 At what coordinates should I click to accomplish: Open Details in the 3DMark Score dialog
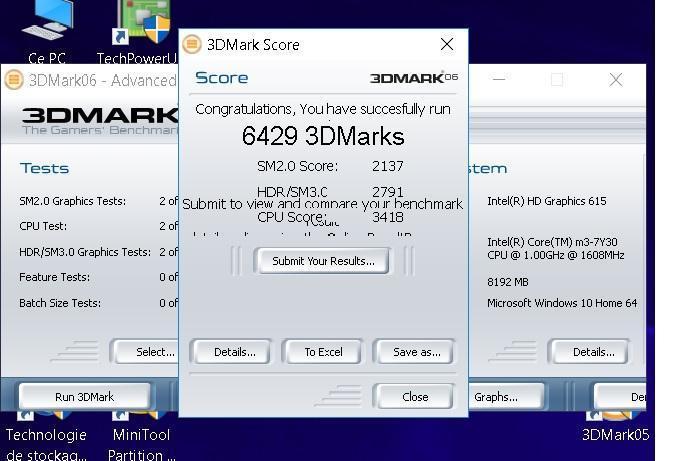click(235, 352)
